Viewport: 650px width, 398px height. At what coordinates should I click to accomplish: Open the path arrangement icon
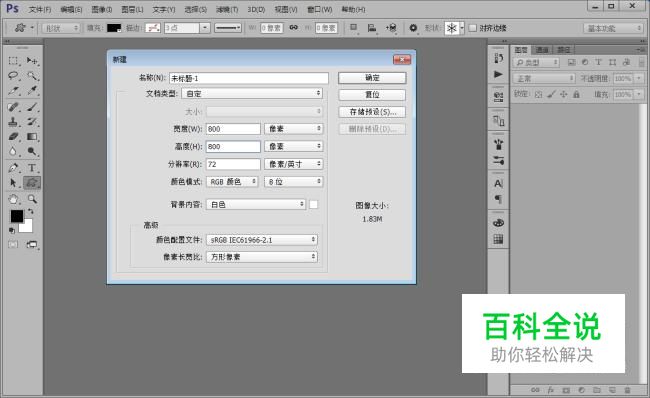[x=391, y=28]
